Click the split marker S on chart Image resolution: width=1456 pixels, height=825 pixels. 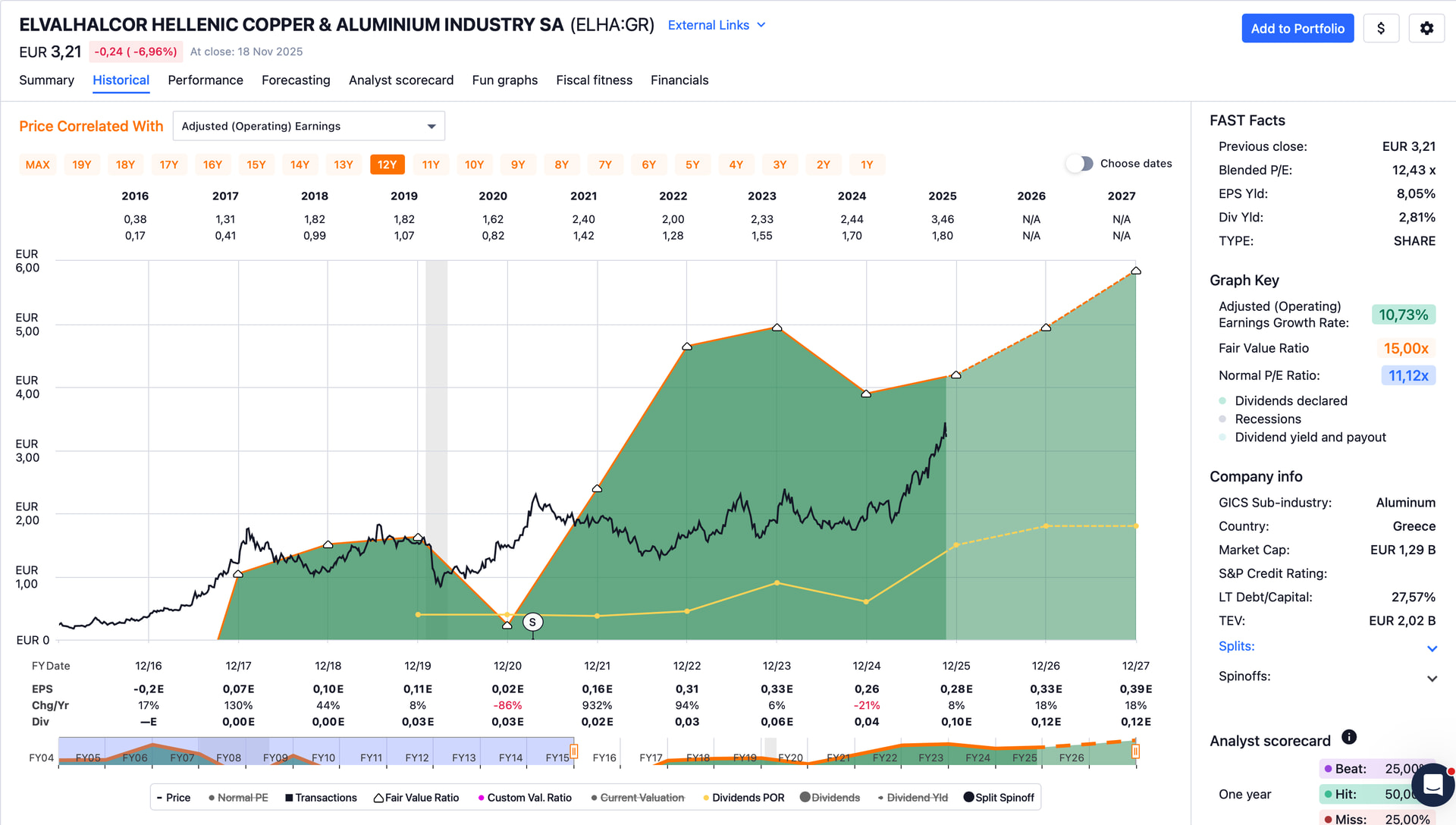point(532,623)
